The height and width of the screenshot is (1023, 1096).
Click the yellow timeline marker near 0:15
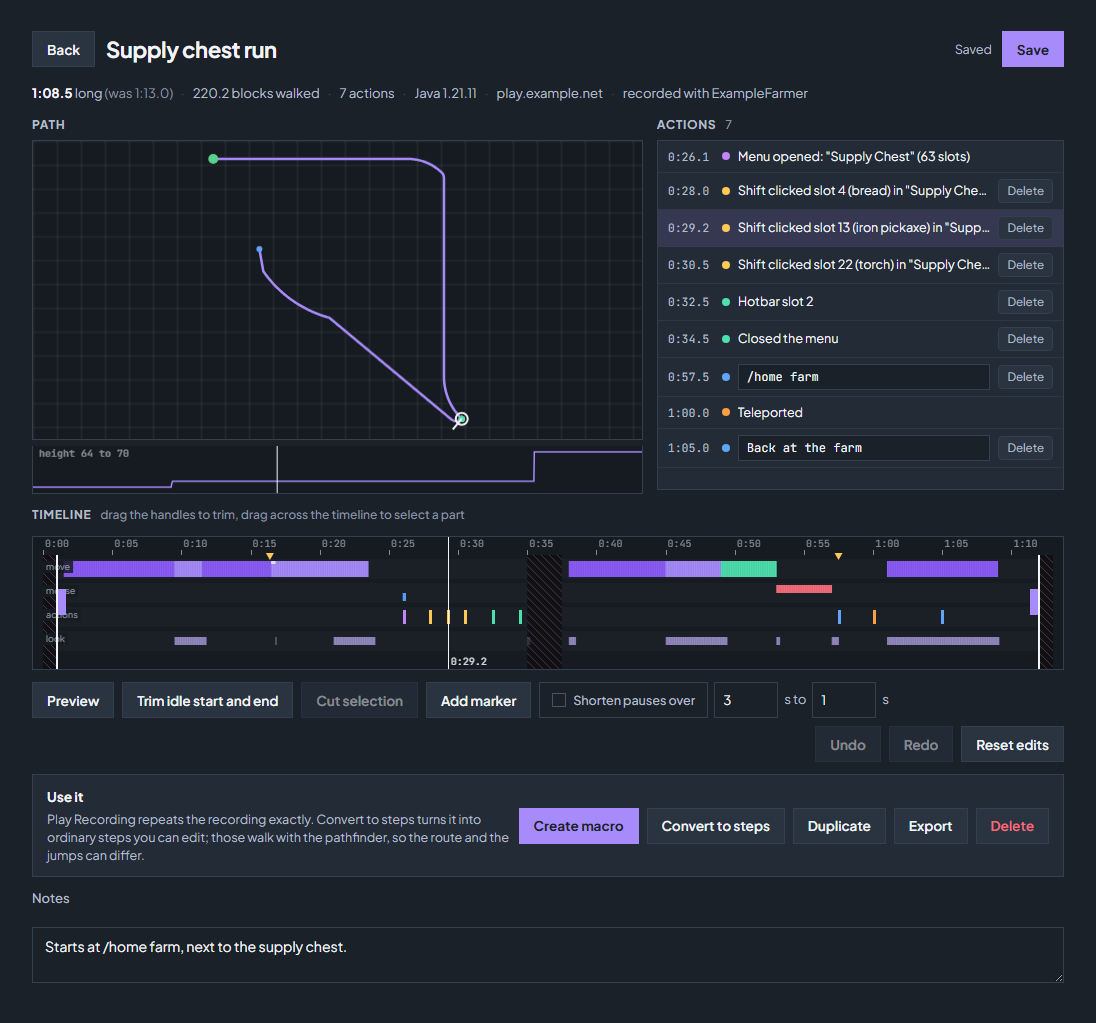(x=270, y=556)
